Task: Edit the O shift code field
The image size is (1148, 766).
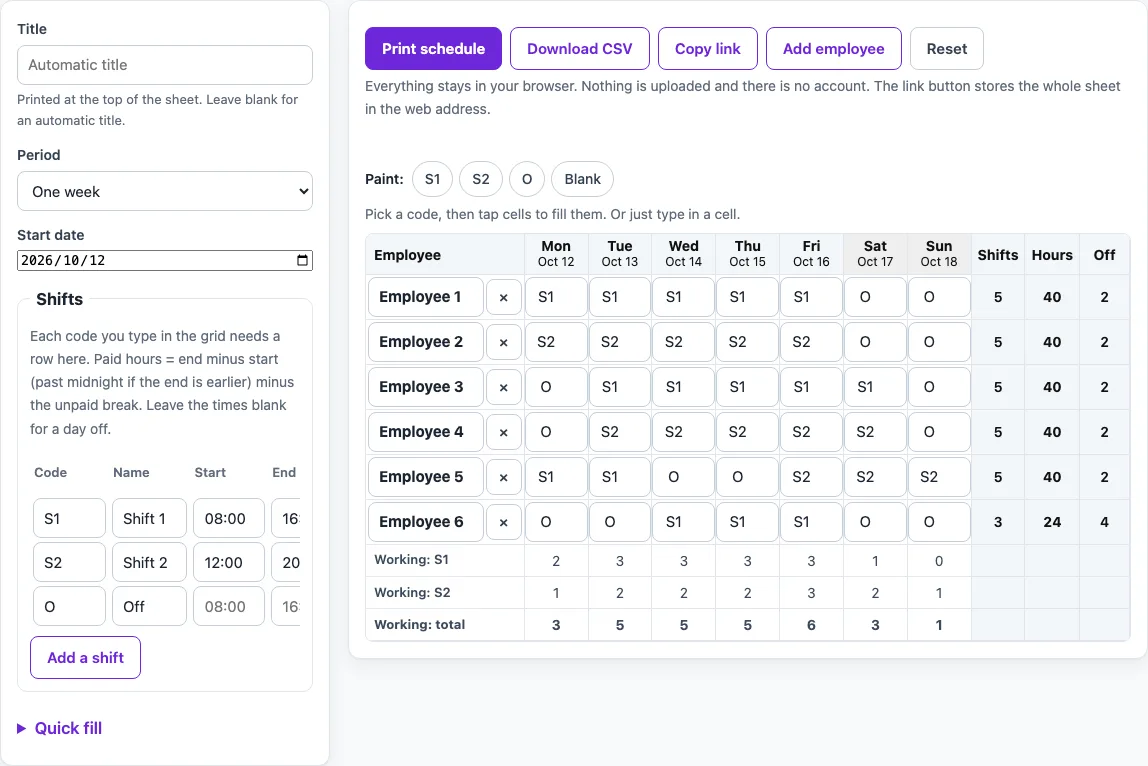Action: (69, 606)
